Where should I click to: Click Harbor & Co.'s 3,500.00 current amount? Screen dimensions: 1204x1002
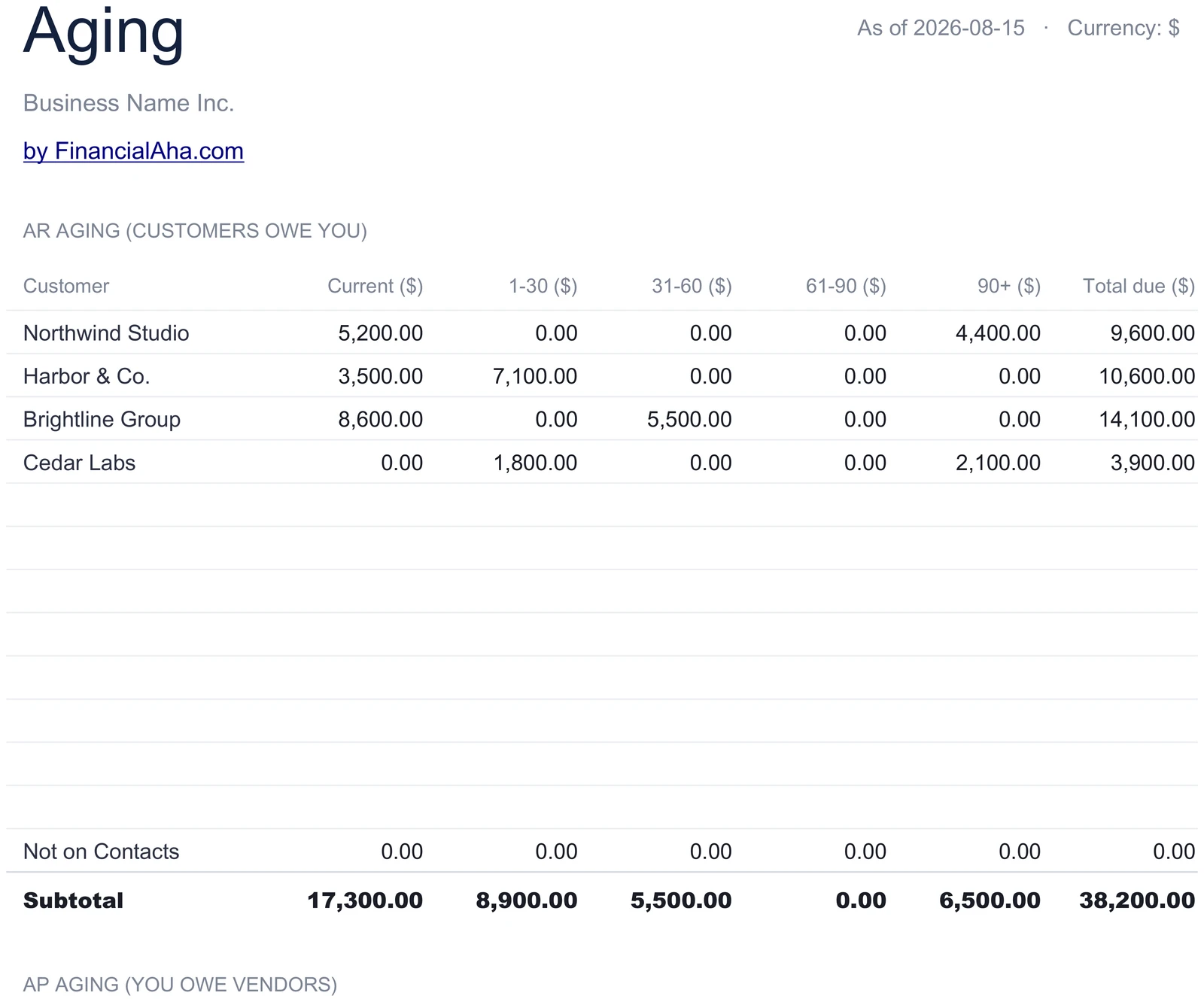(380, 376)
